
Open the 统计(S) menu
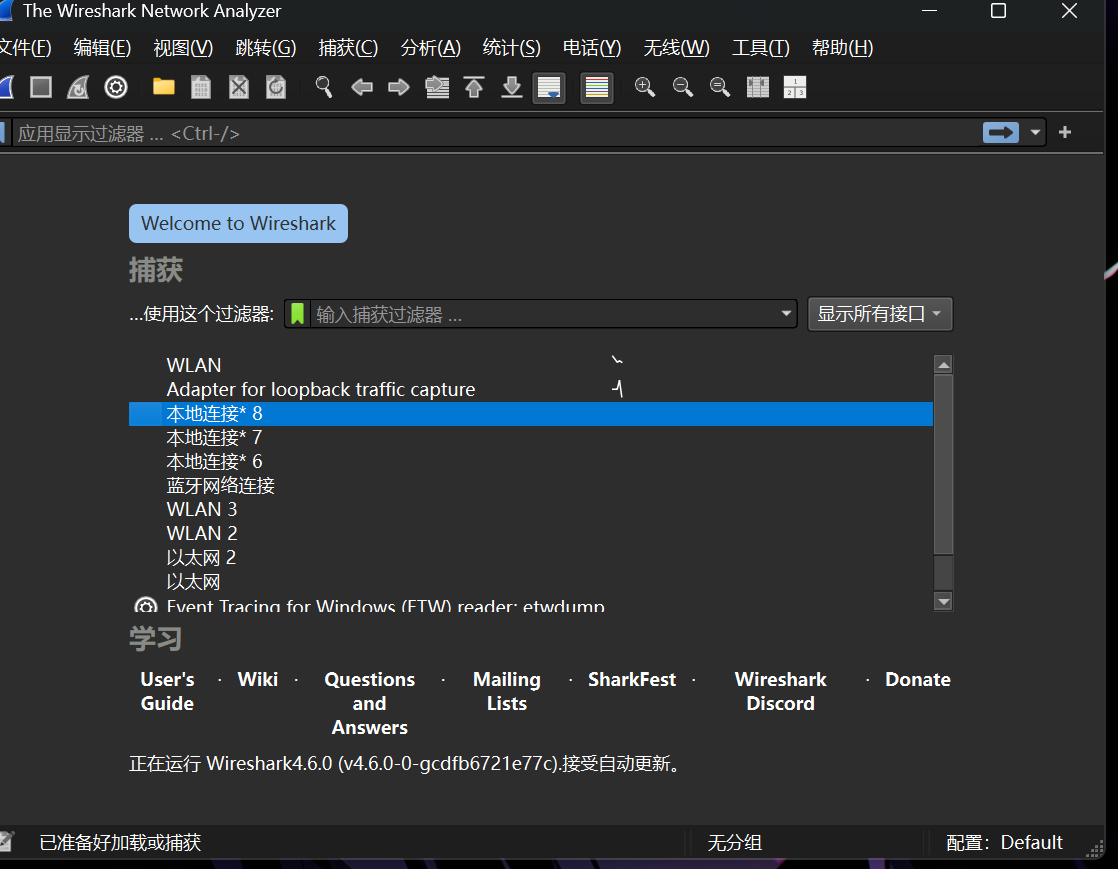click(511, 48)
